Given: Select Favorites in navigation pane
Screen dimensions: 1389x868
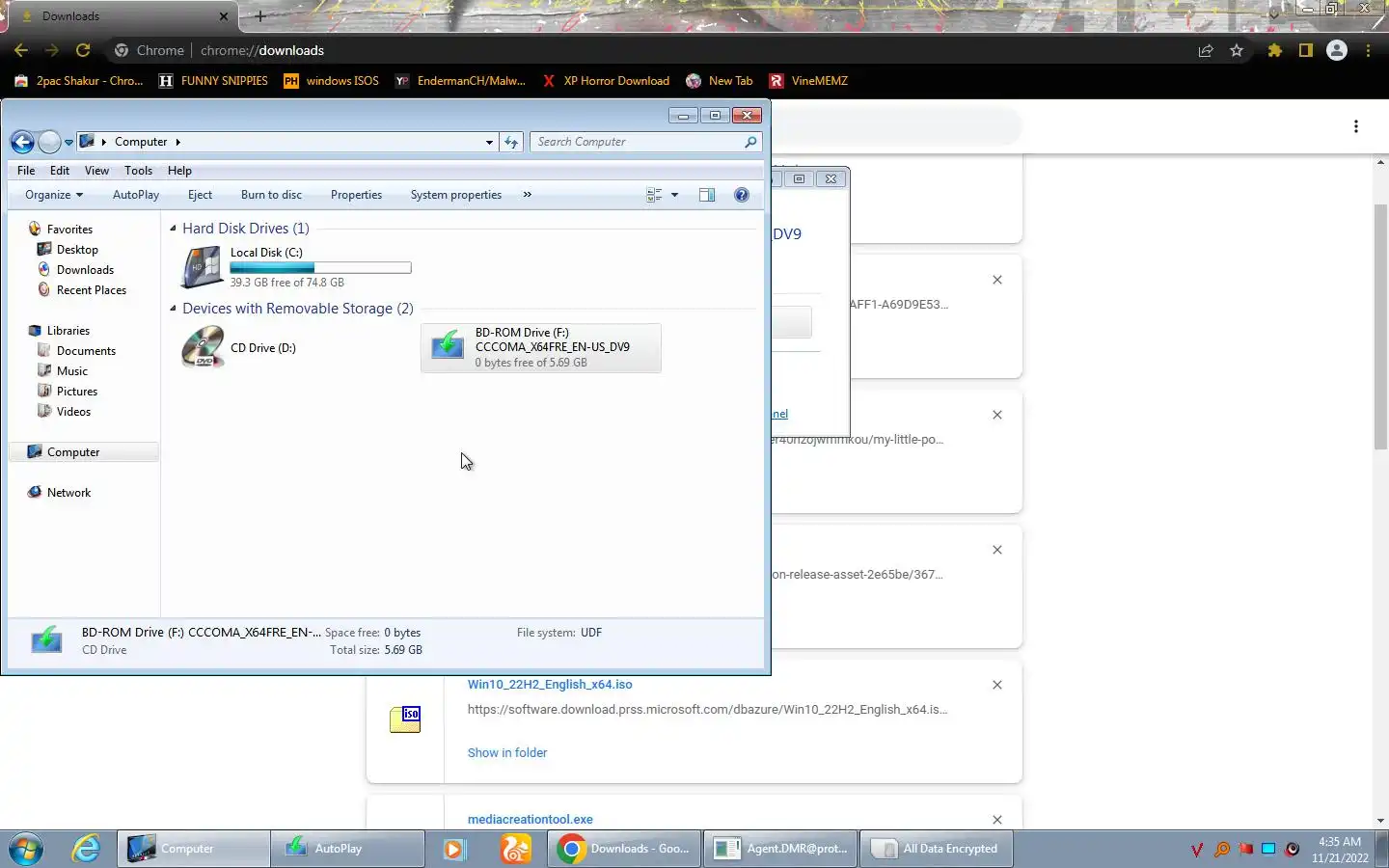Looking at the screenshot, I should pyautogui.click(x=69, y=230).
